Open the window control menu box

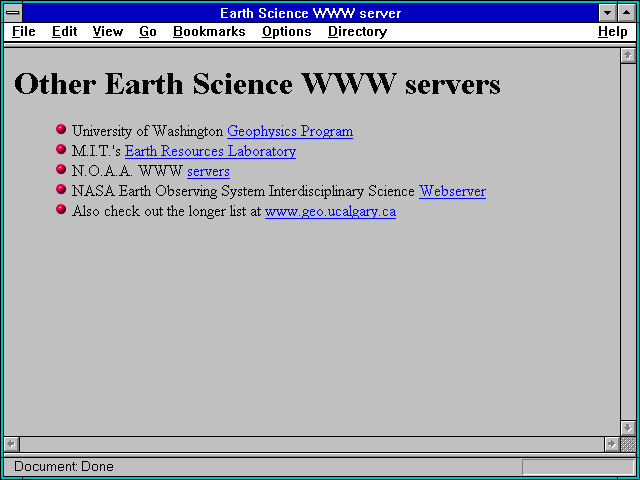pos(13,13)
